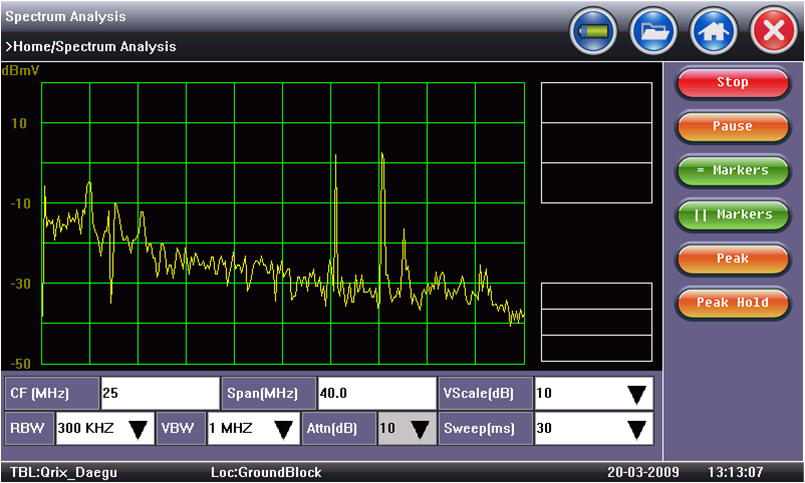Check the battery status icon
The width and height of the screenshot is (805, 483).
coord(593,31)
